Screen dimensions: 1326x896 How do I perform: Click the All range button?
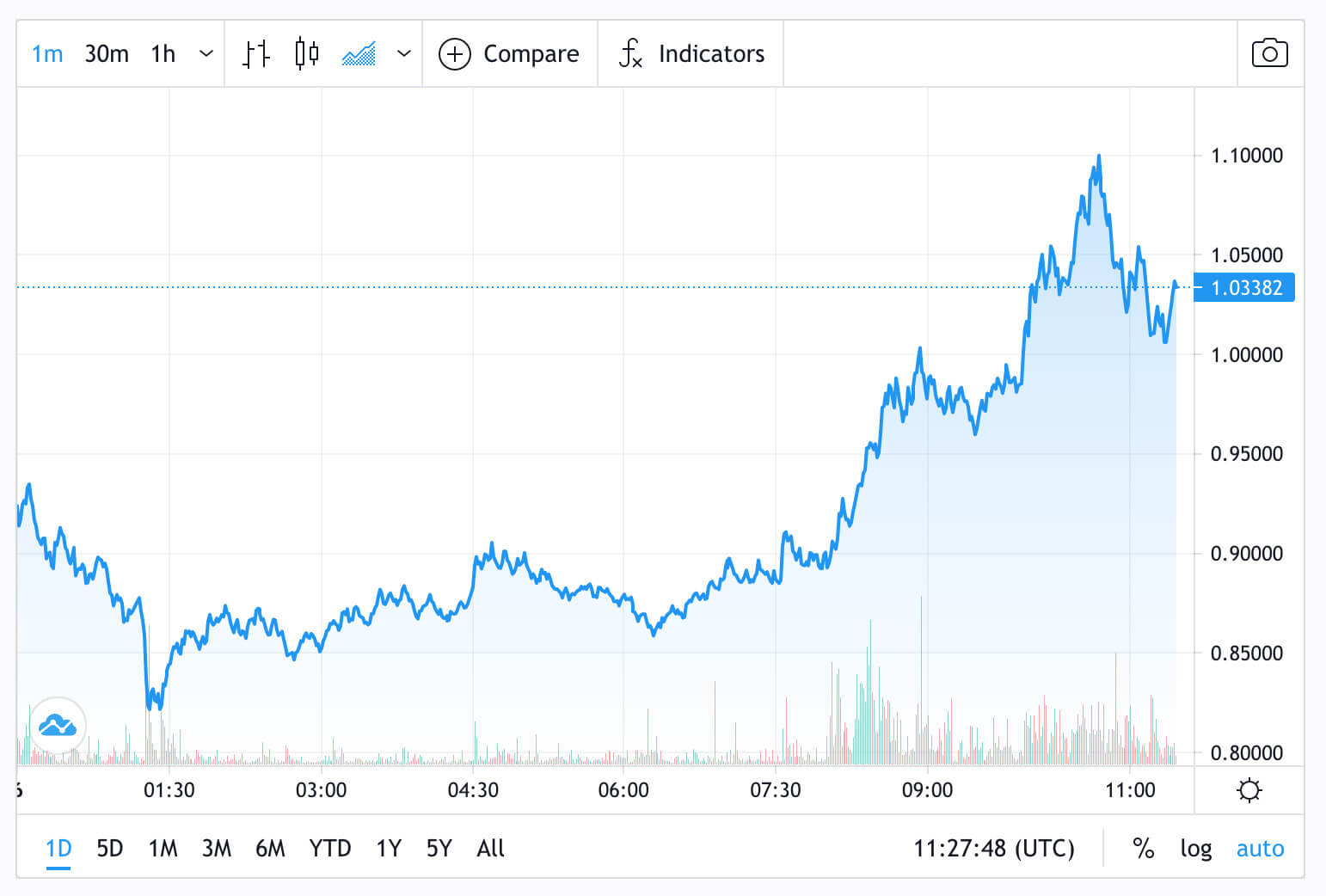tap(490, 848)
